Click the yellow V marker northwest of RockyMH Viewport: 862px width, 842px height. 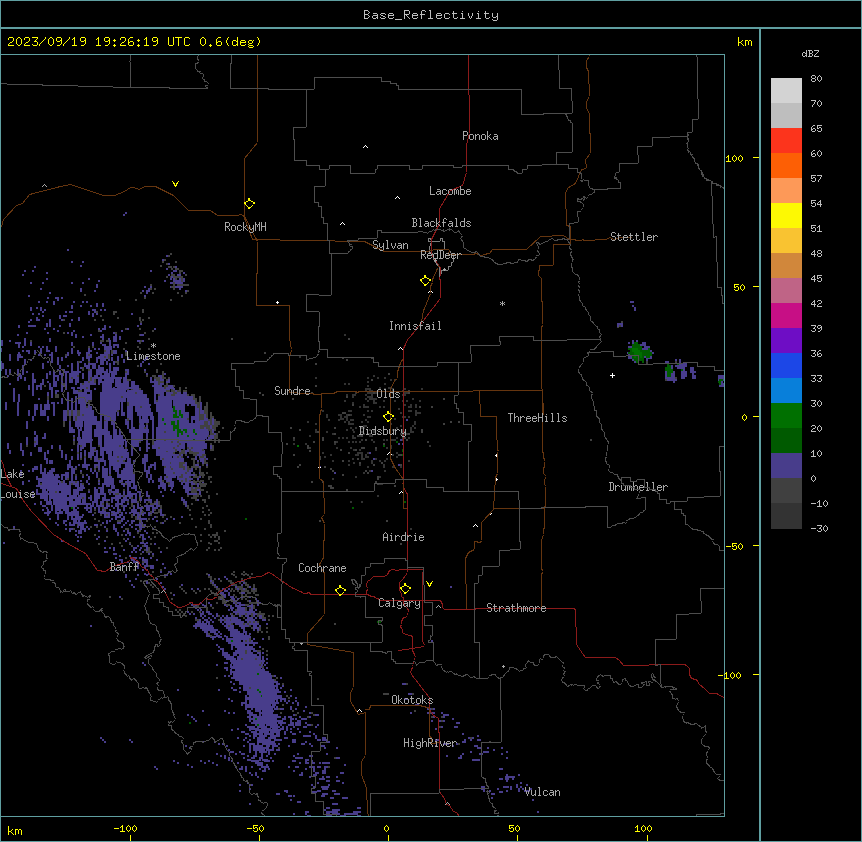(175, 184)
